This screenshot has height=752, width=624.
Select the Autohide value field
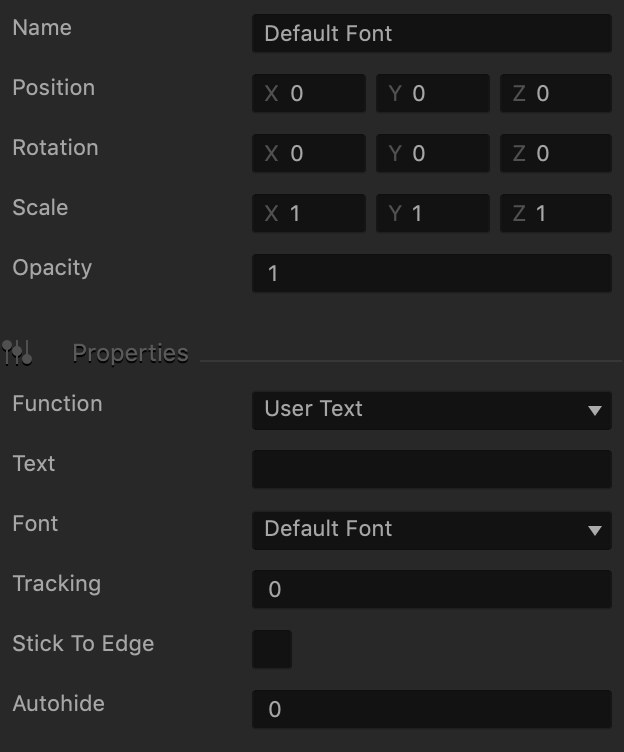coord(432,709)
